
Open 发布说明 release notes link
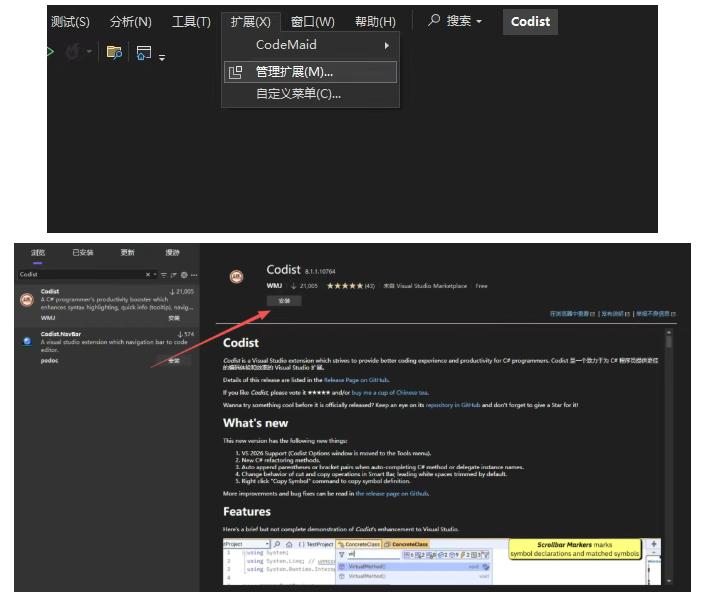click(615, 314)
